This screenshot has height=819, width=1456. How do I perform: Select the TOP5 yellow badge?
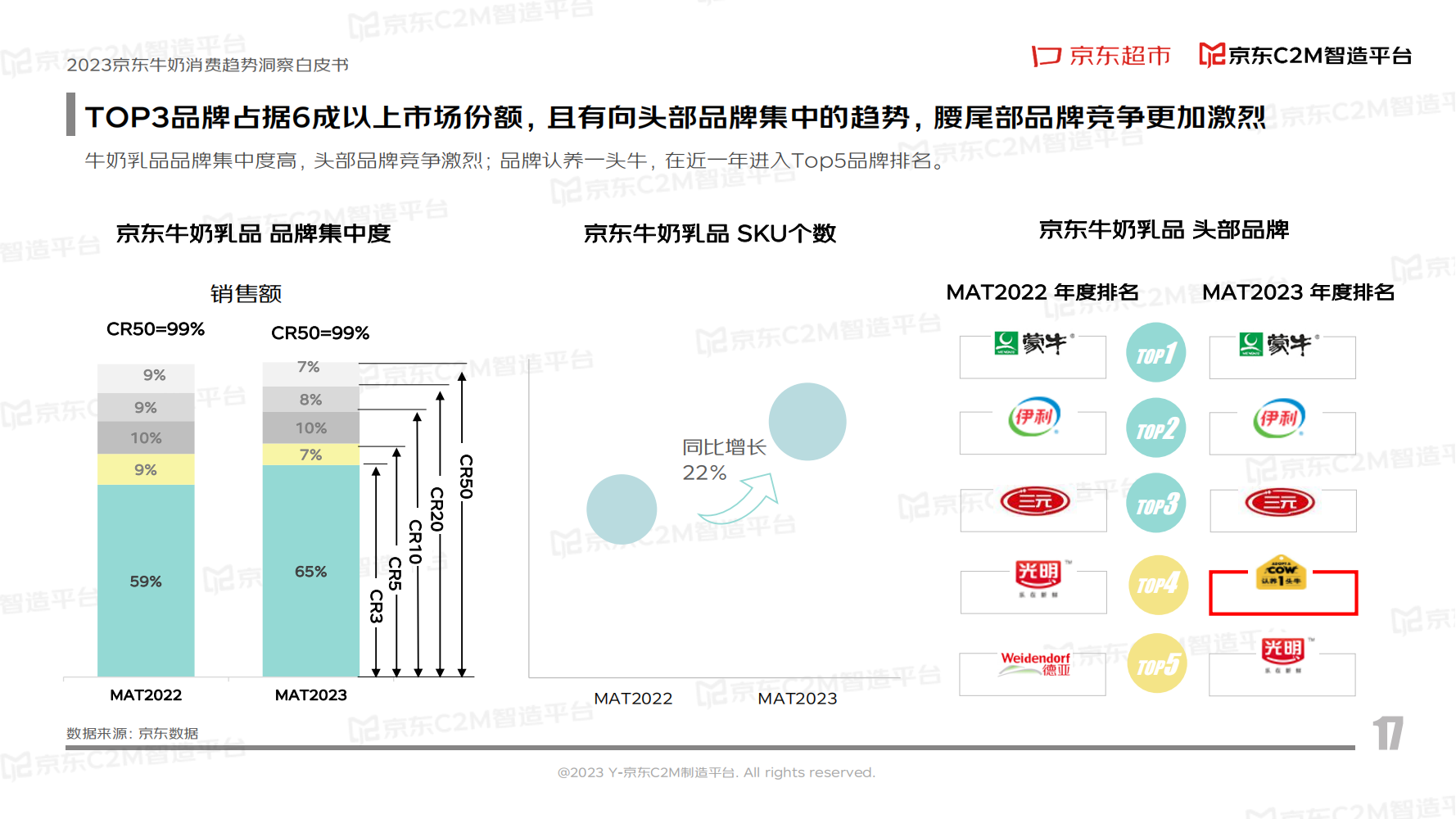pyautogui.click(x=1157, y=663)
